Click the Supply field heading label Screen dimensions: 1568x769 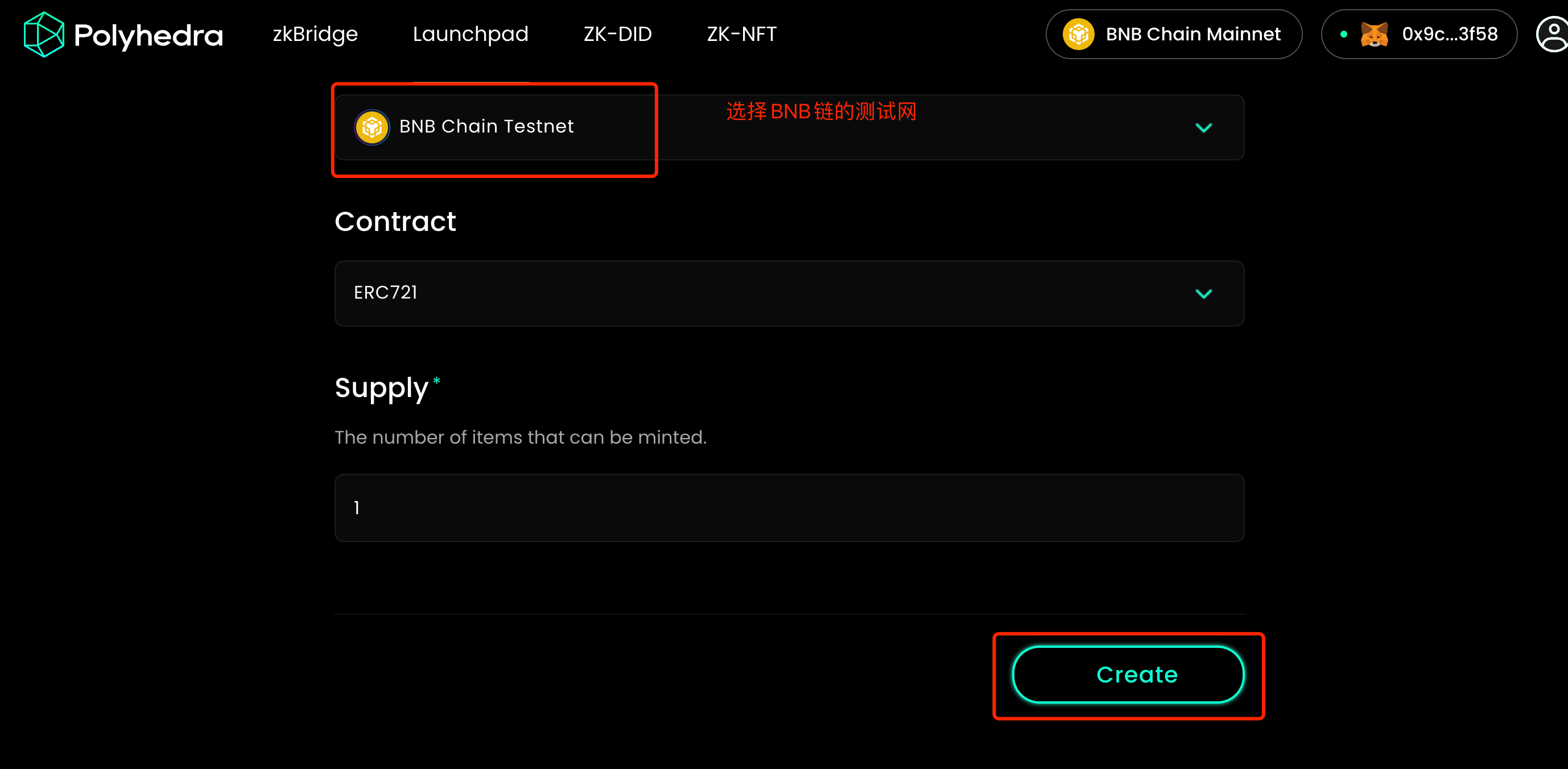(x=381, y=388)
